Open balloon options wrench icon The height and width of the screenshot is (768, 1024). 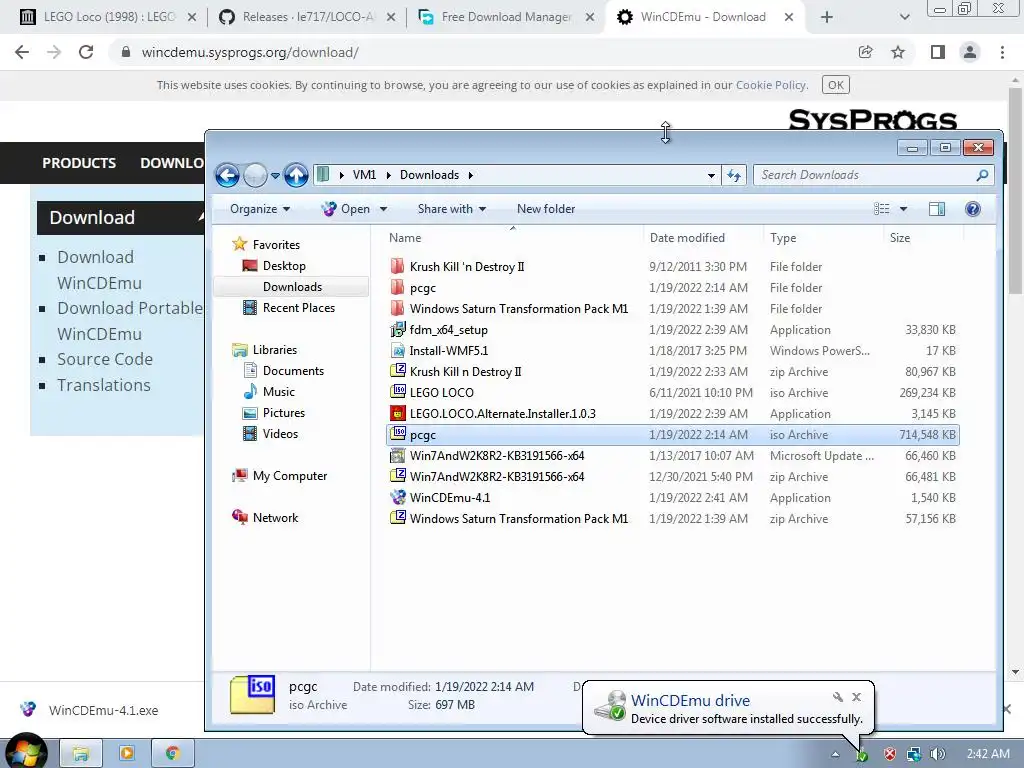coord(837,697)
